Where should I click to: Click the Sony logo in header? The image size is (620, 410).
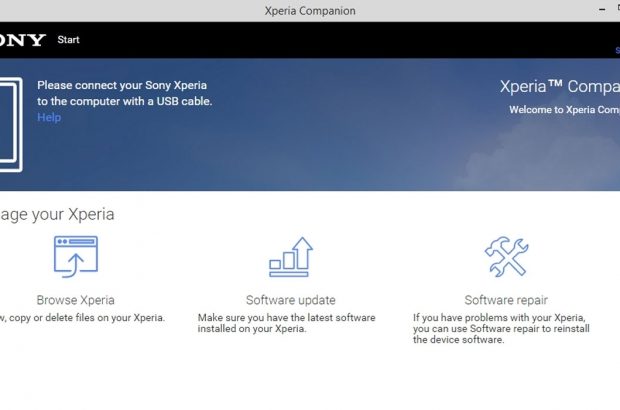tap(23, 40)
